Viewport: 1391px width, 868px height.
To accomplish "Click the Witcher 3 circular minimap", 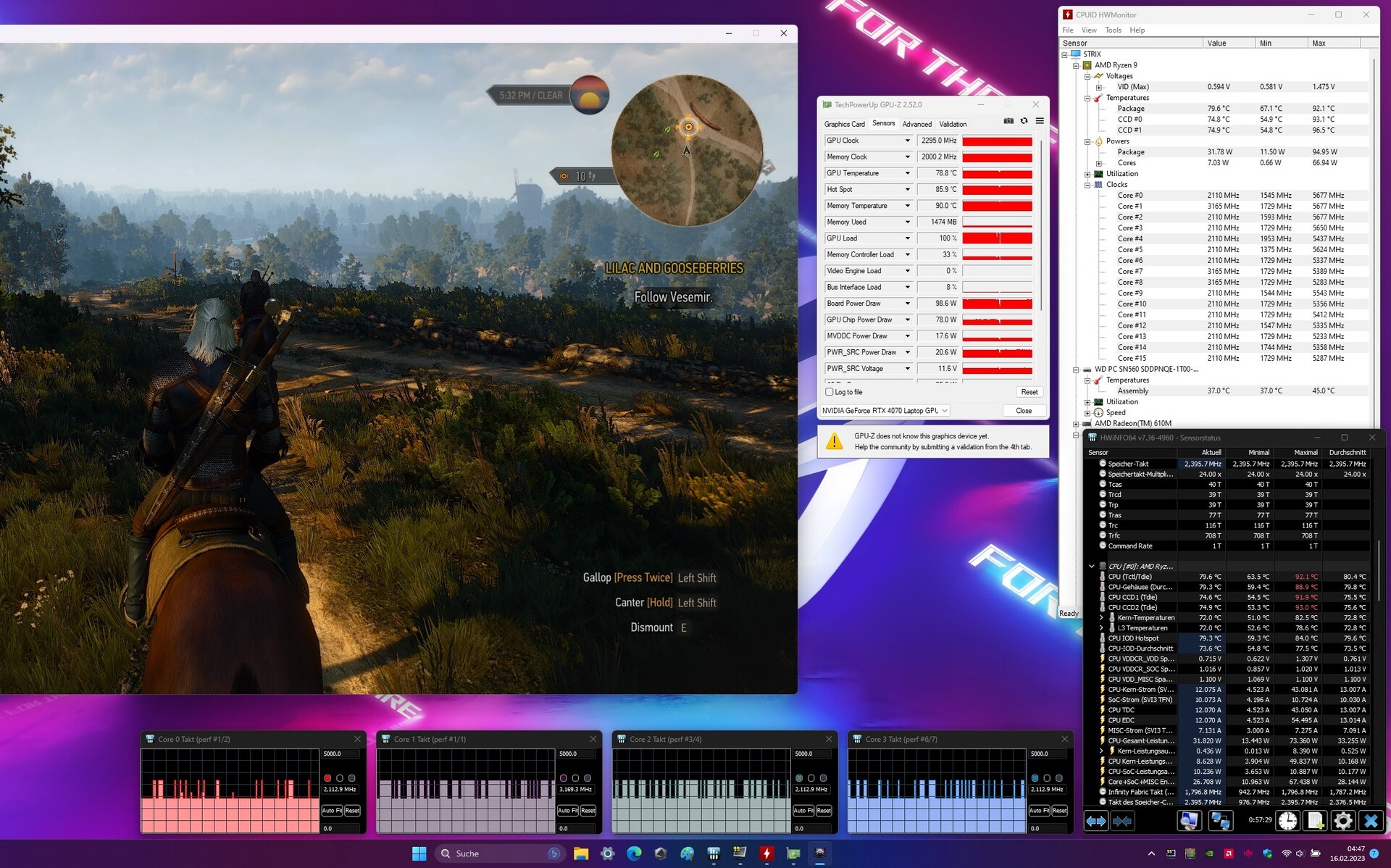I will (x=687, y=150).
